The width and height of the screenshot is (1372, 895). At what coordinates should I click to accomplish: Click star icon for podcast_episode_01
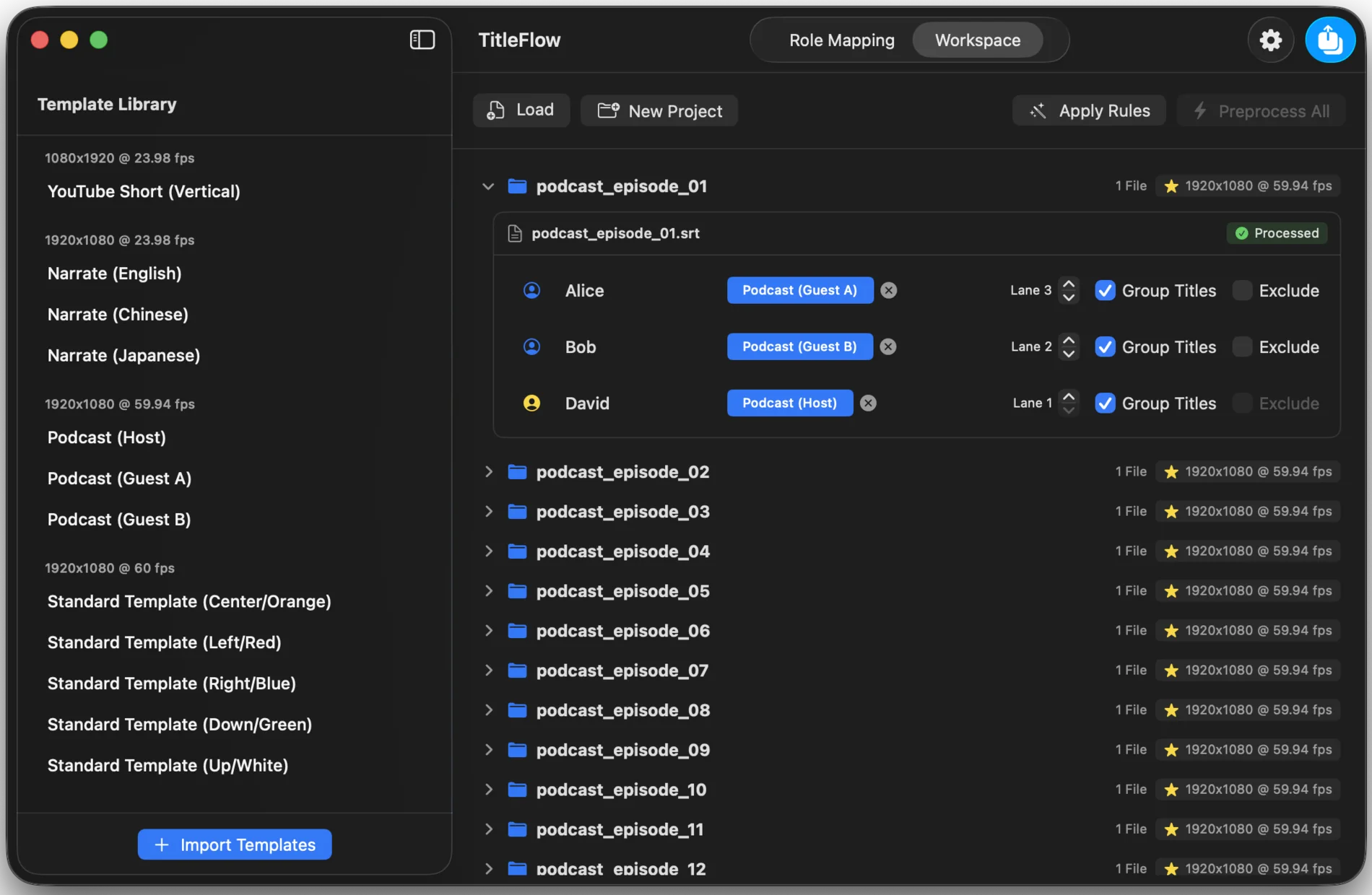click(1171, 186)
